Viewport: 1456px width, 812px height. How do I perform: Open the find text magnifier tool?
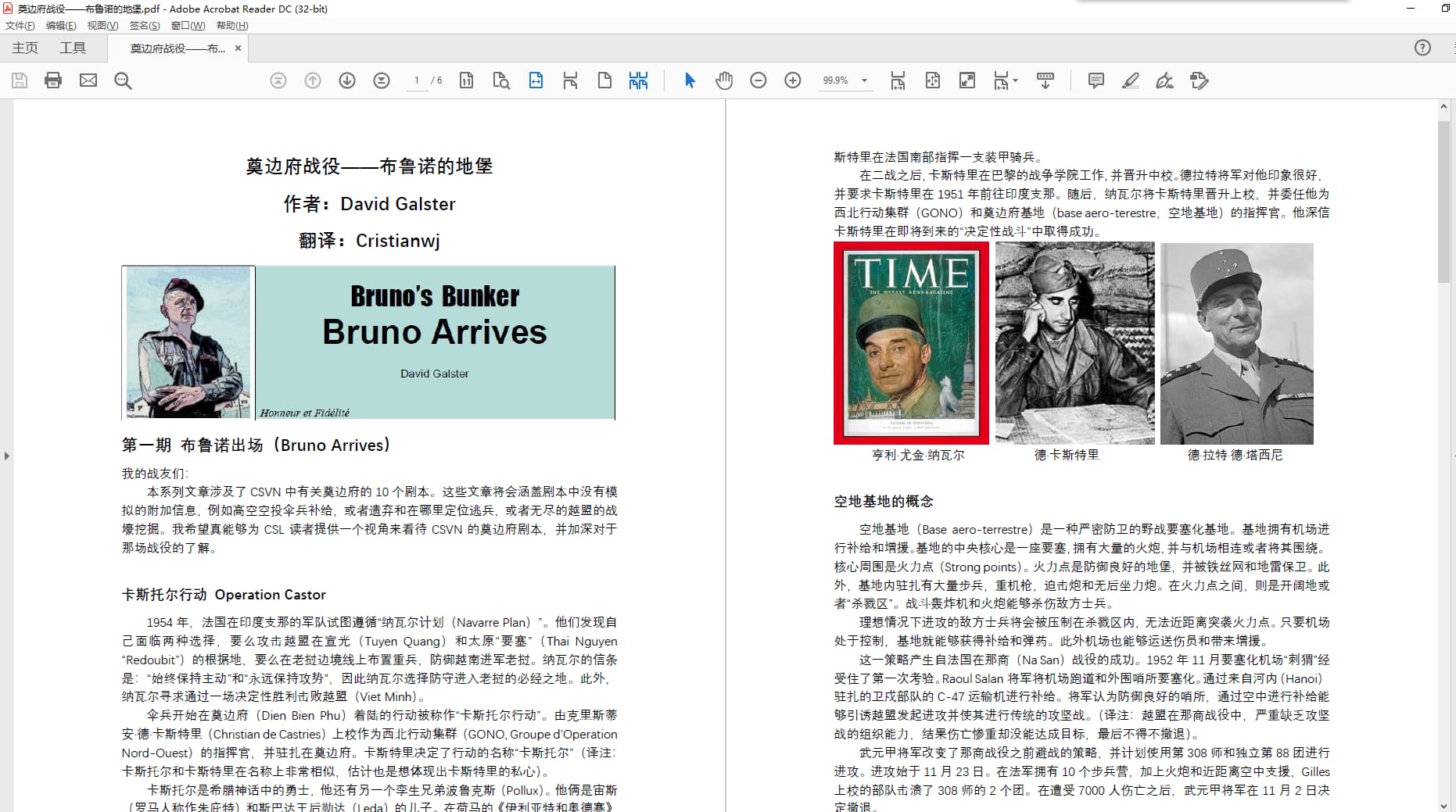(x=123, y=80)
